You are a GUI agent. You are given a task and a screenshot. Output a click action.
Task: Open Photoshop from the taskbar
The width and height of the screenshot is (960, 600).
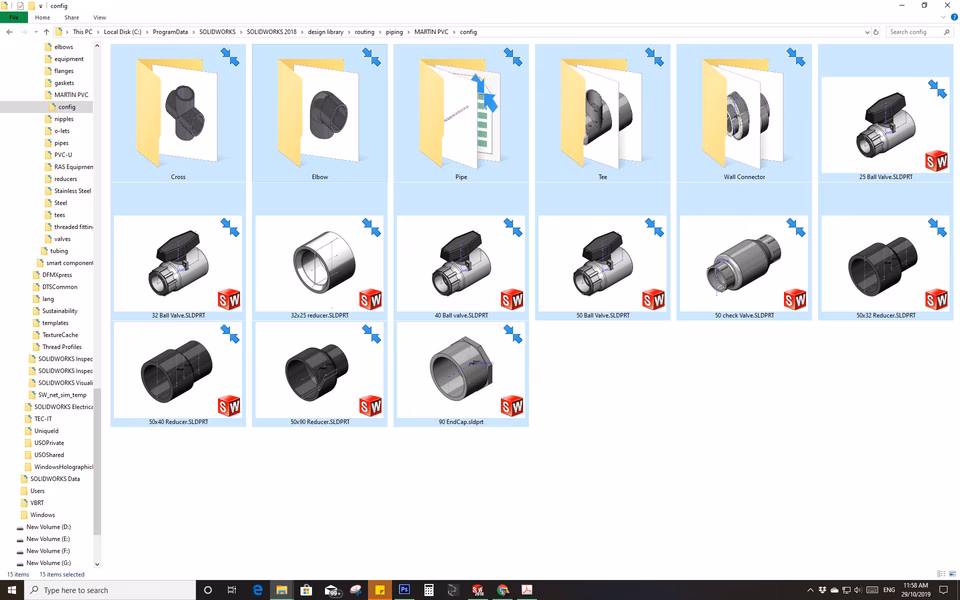click(x=405, y=590)
